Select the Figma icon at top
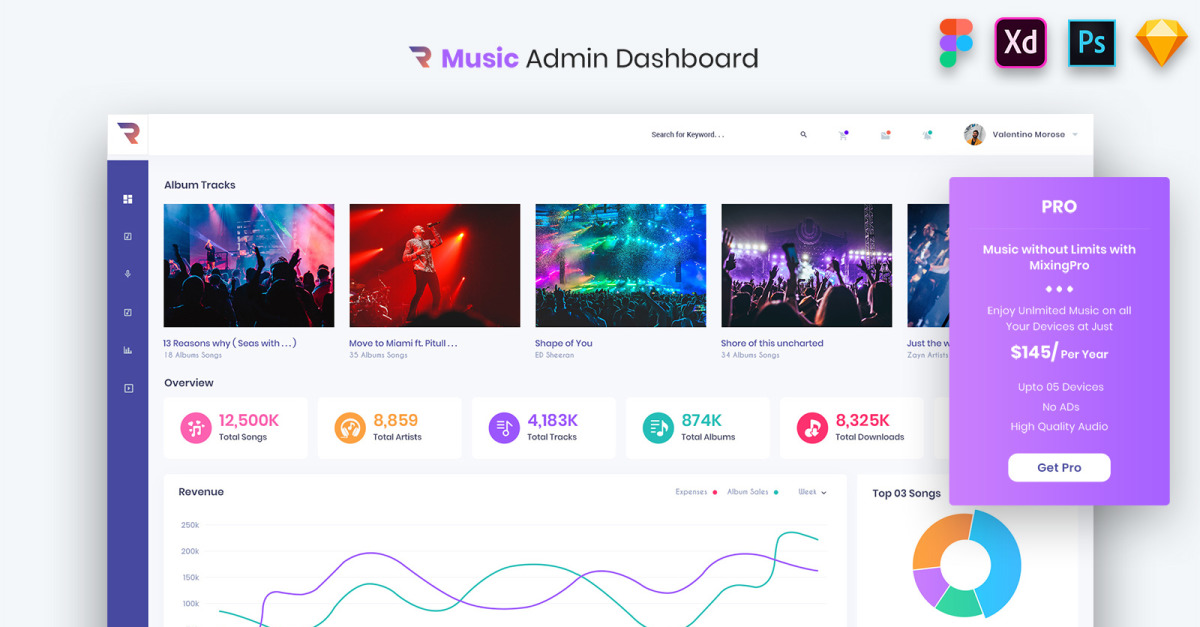The height and width of the screenshot is (627, 1200). (955, 43)
